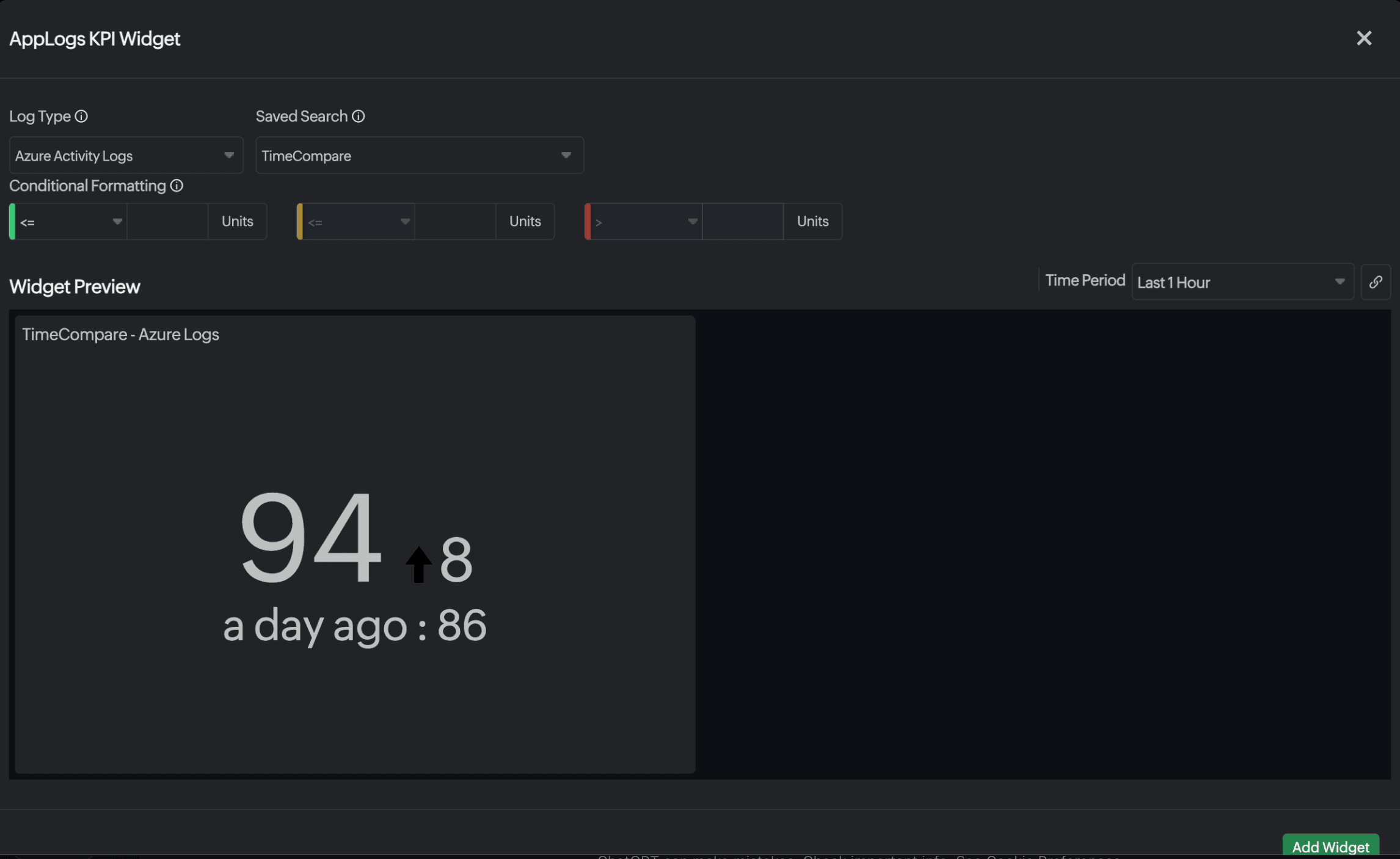Close the AppLogs KPI Widget dialog
Screen dimensions: 1400x859
1364,38
